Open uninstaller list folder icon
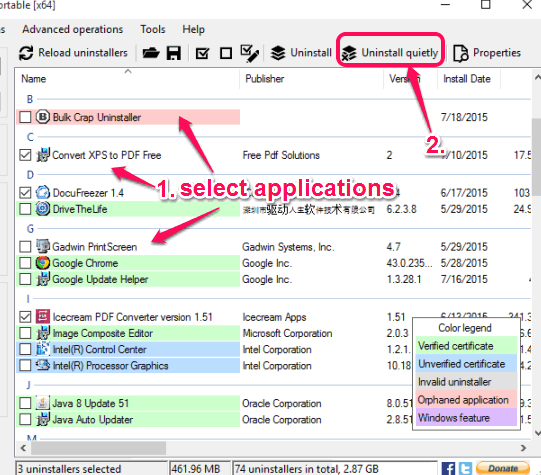The image size is (541, 475). click(x=151, y=53)
